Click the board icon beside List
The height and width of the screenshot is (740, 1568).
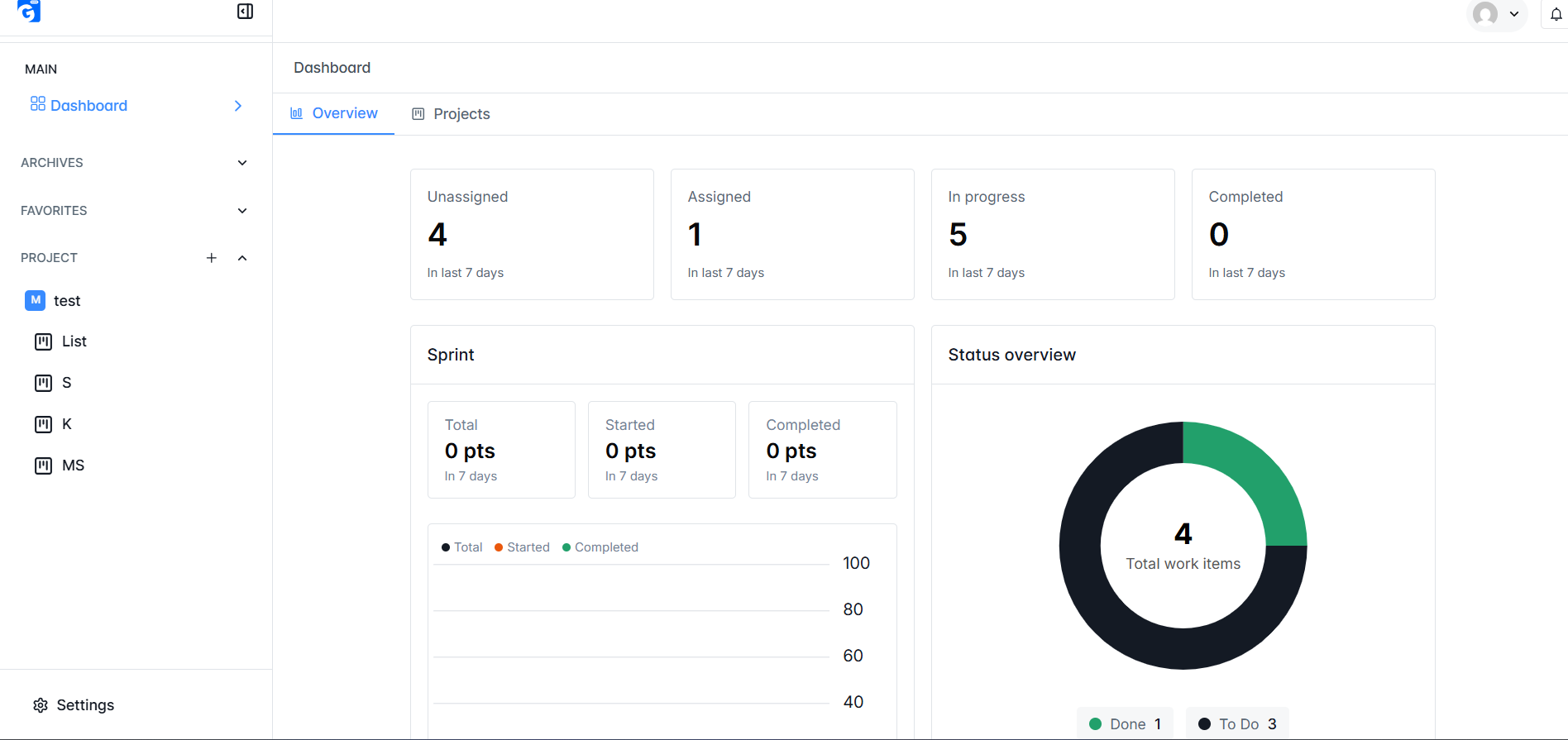(43, 341)
